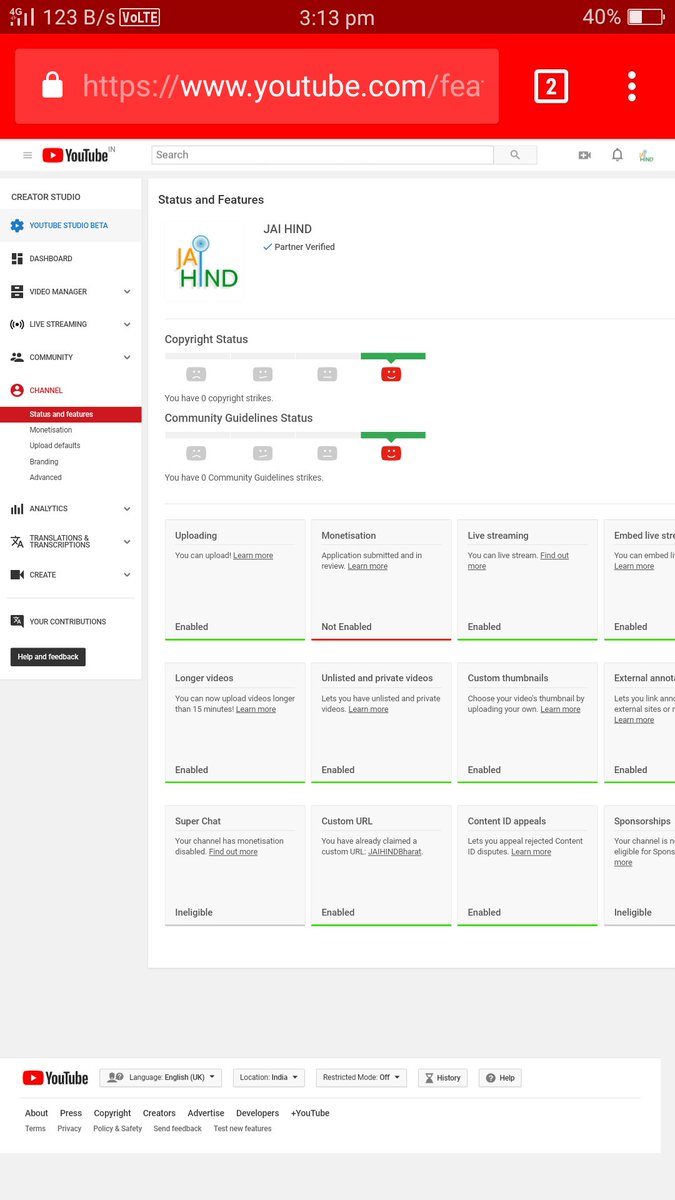Click the first grey sad face under Copyright Status
The image size is (675, 1200).
196,374
